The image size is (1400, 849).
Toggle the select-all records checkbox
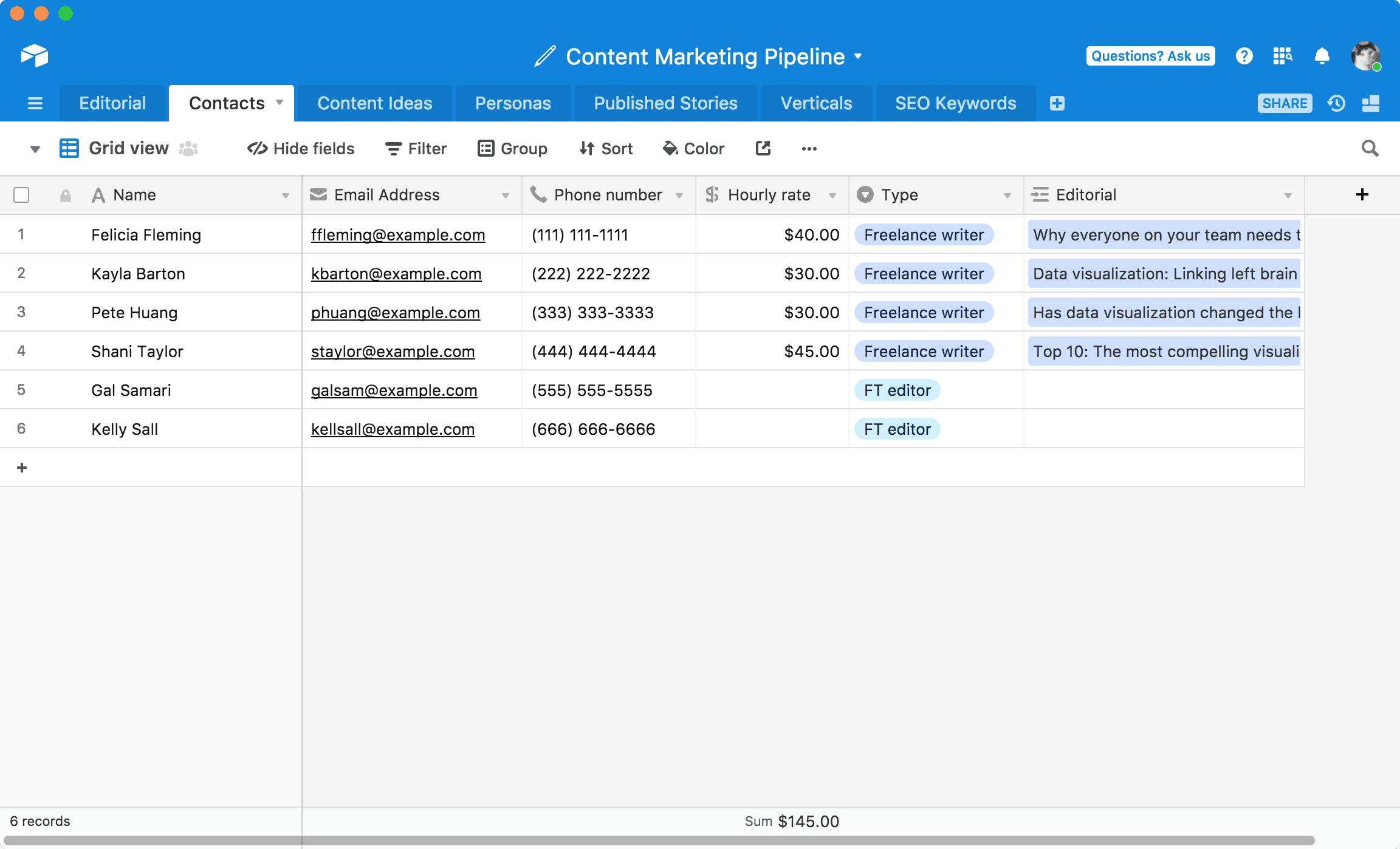tap(21, 195)
